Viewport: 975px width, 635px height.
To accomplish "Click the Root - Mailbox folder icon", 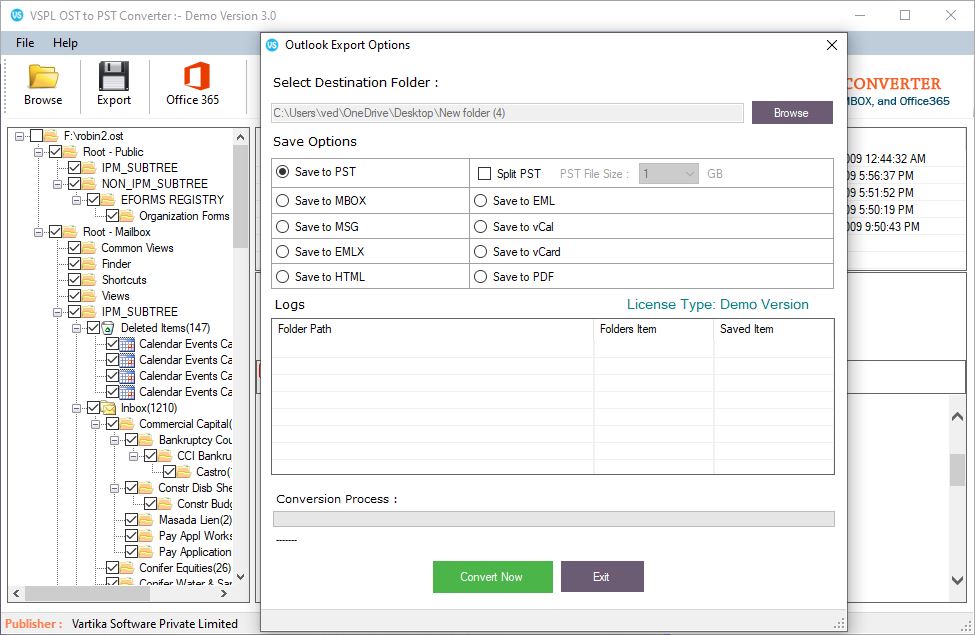I will 70,232.
